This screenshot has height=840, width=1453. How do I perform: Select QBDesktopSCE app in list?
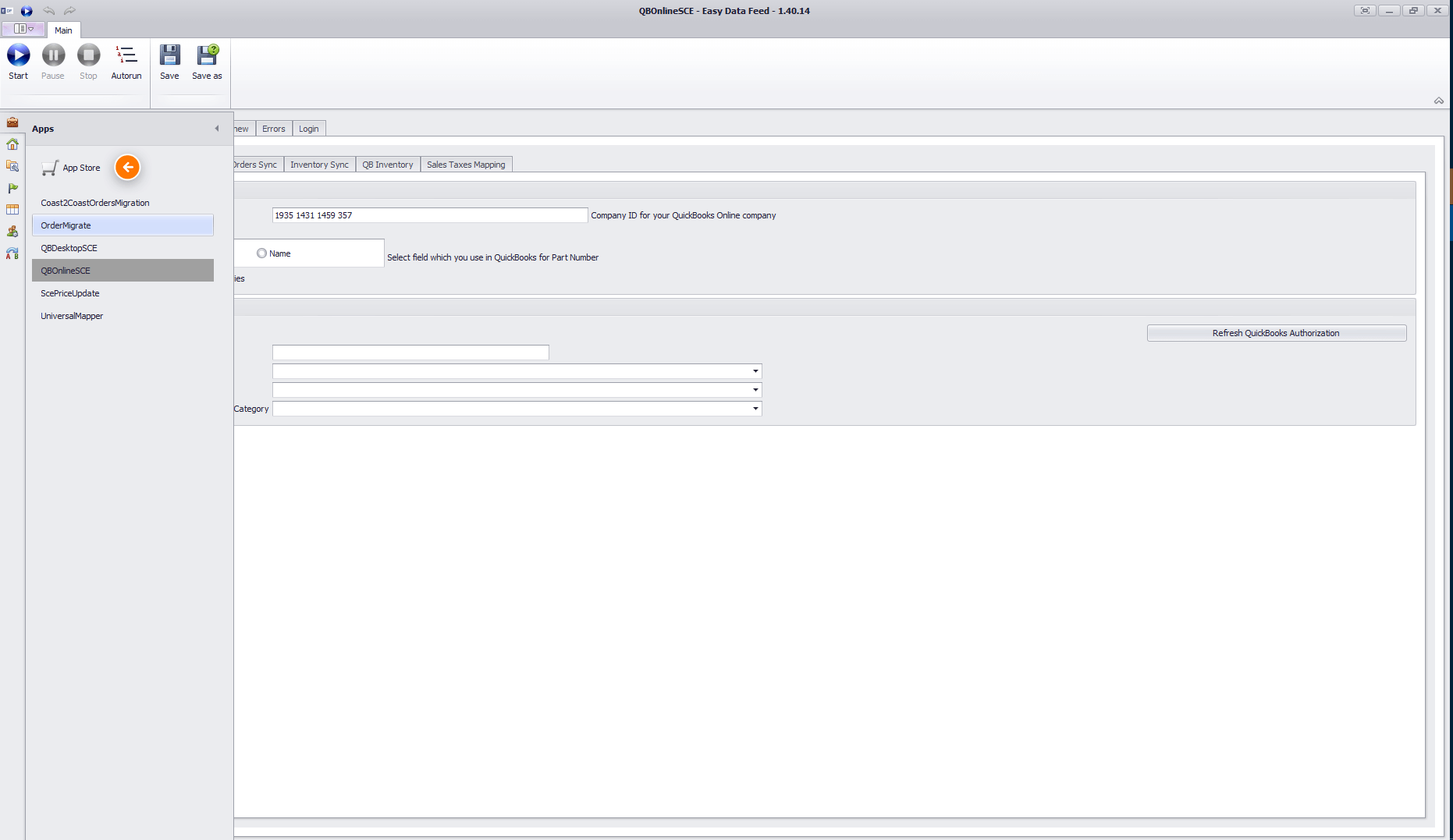123,248
